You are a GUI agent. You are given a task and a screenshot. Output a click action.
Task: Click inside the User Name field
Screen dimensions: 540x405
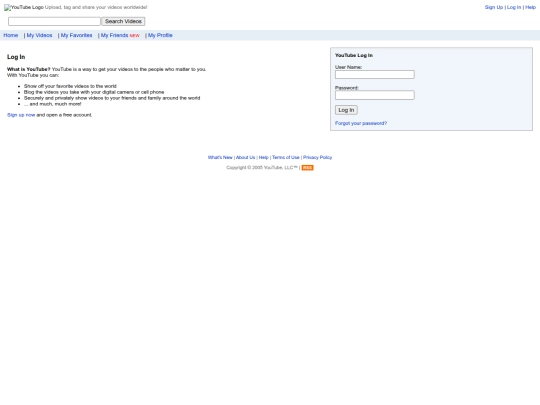click(375, 74)
